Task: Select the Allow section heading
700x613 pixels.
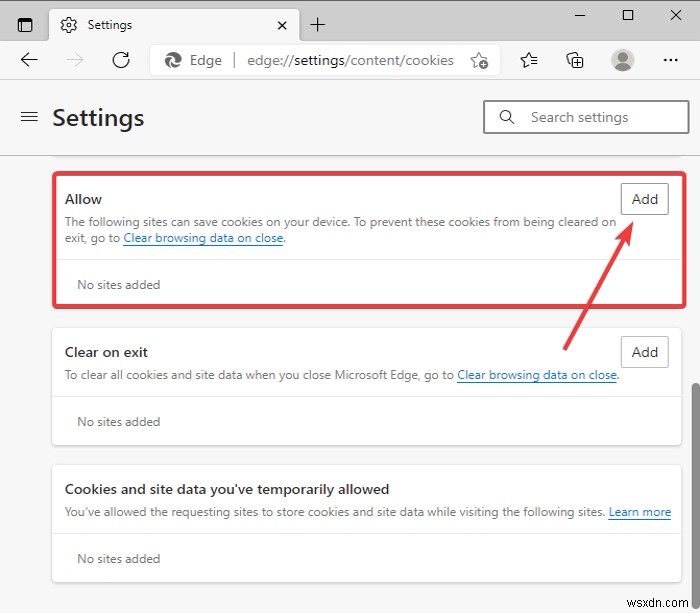Action: (x=83, y=199)
